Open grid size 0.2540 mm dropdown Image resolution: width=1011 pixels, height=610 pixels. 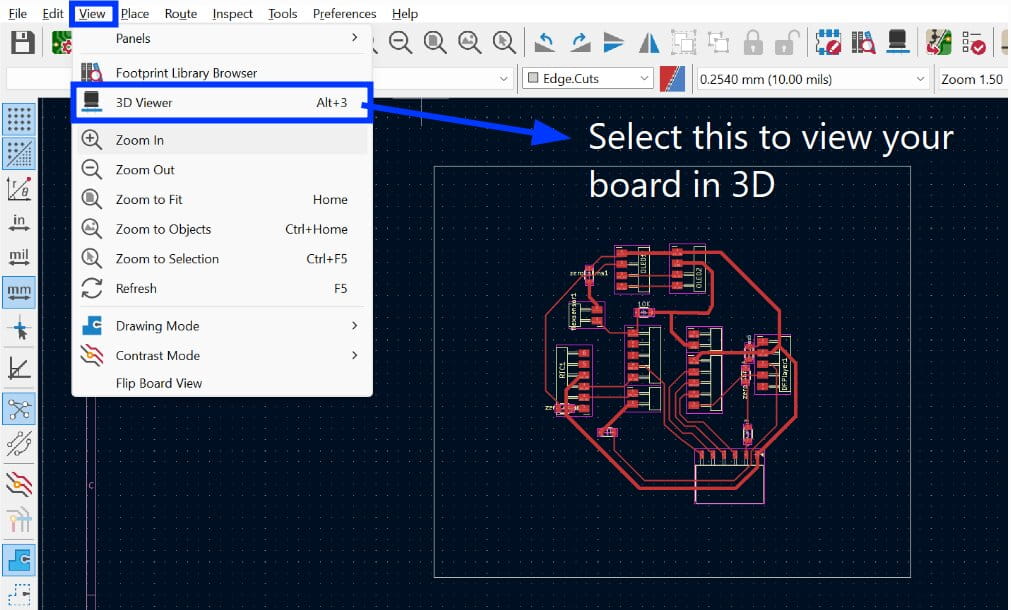pos(812,79)
